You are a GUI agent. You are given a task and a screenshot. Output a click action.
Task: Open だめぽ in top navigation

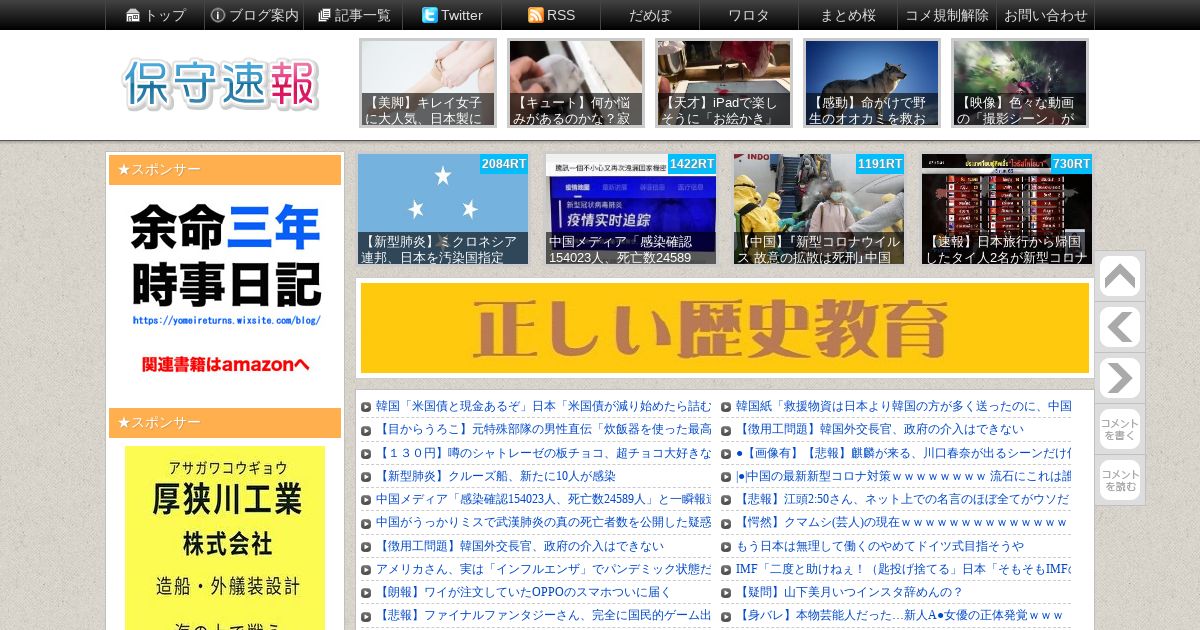[650, 15]
